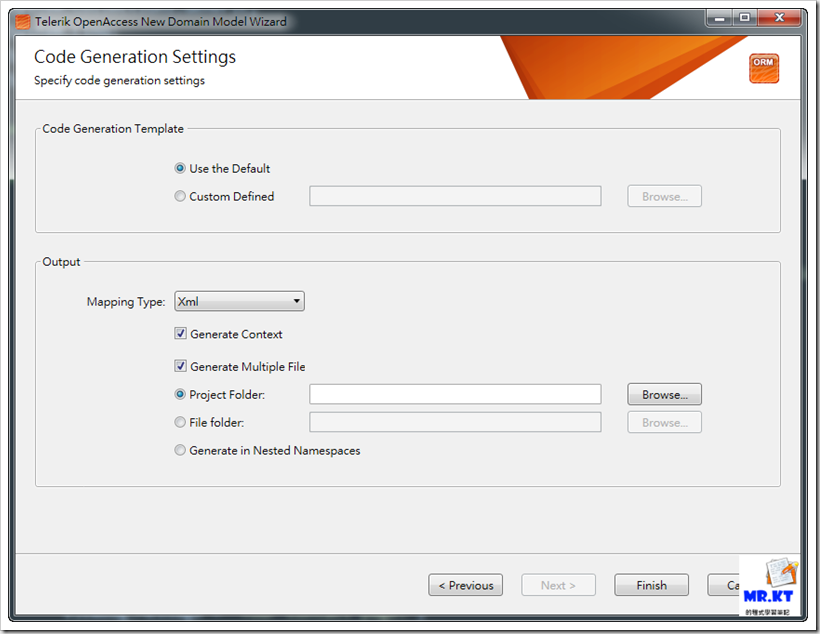This screenshot has width=820, height=634.
Task: Close the Domain Model Wizard window
Action: click(779, 18)
